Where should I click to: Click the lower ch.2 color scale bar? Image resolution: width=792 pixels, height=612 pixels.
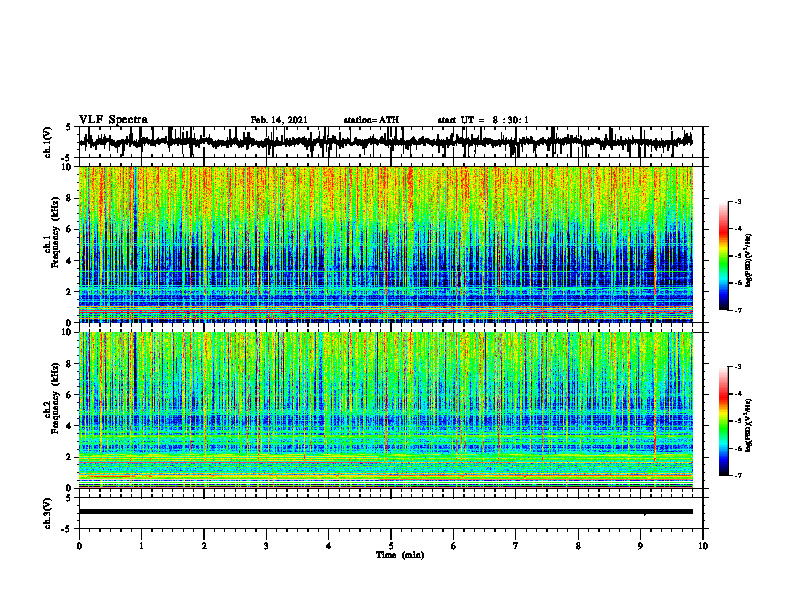723,421
